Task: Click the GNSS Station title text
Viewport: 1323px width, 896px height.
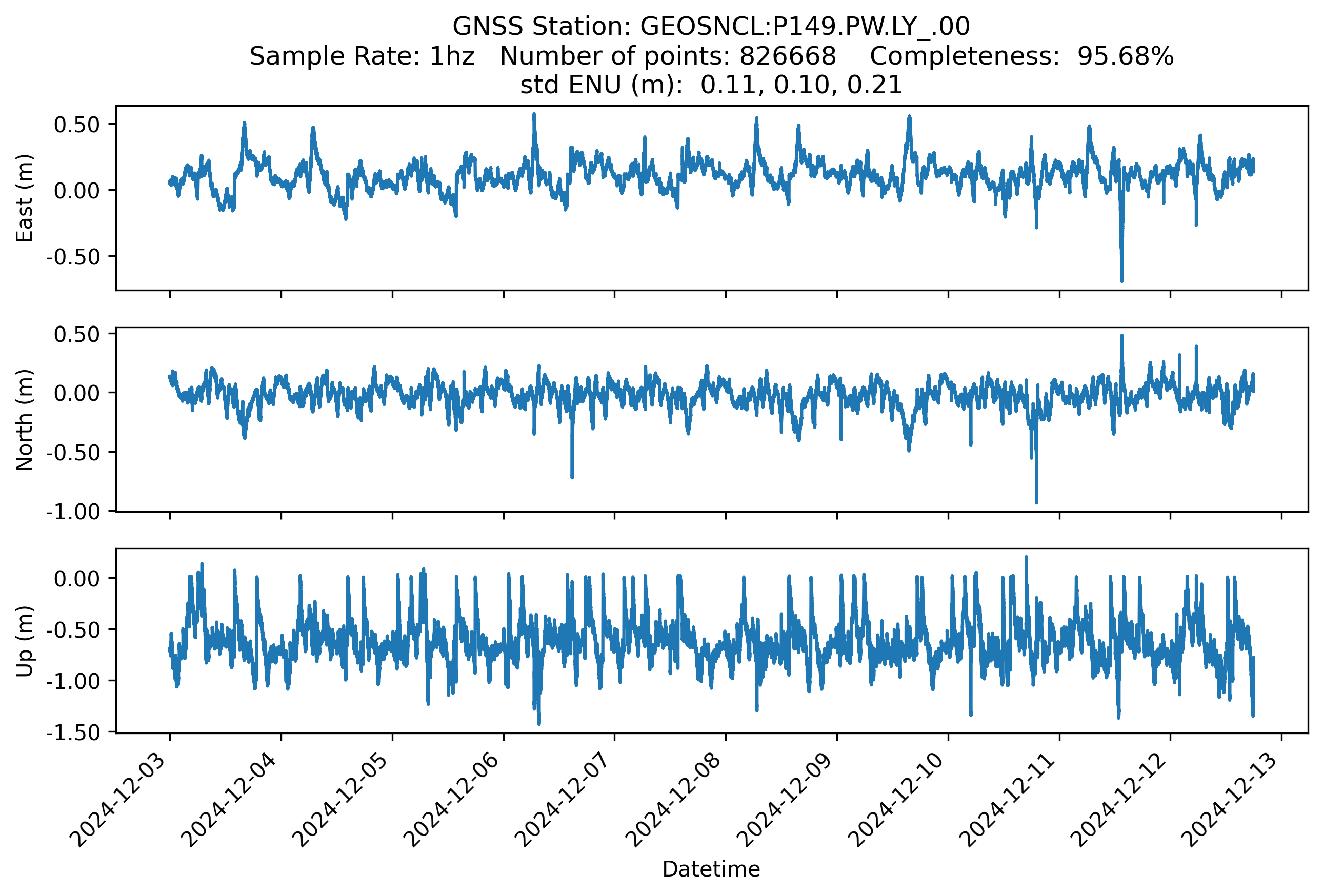Action: click(x=711, y=26)
